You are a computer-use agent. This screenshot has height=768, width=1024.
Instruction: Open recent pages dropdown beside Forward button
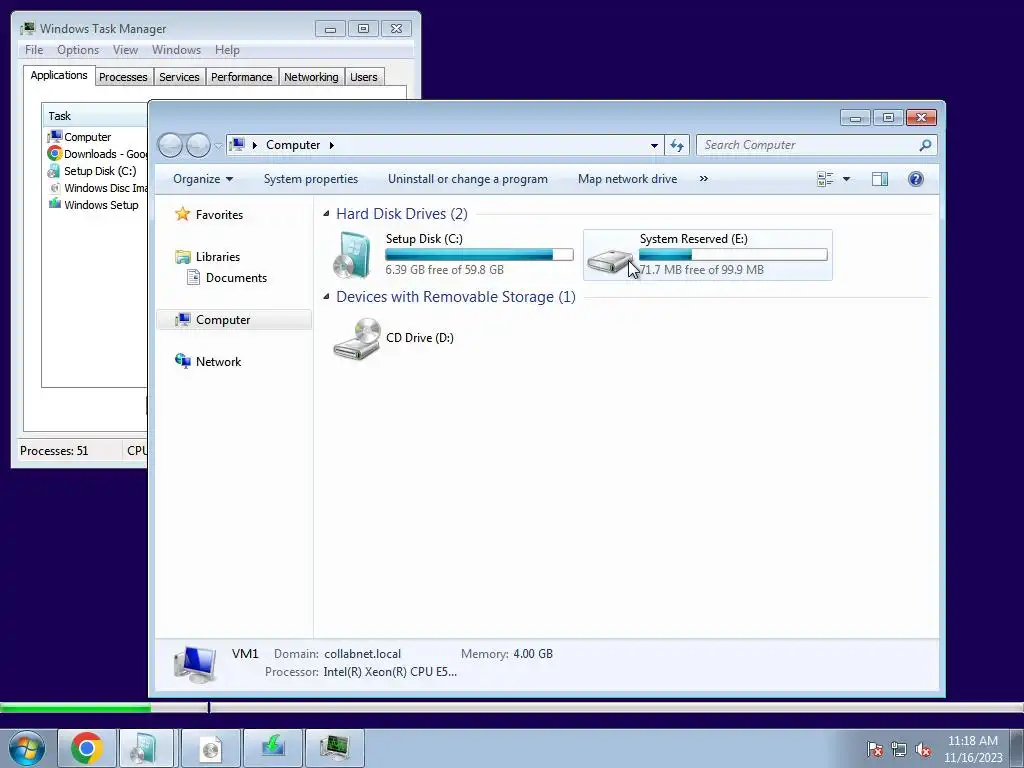point(217,146)
